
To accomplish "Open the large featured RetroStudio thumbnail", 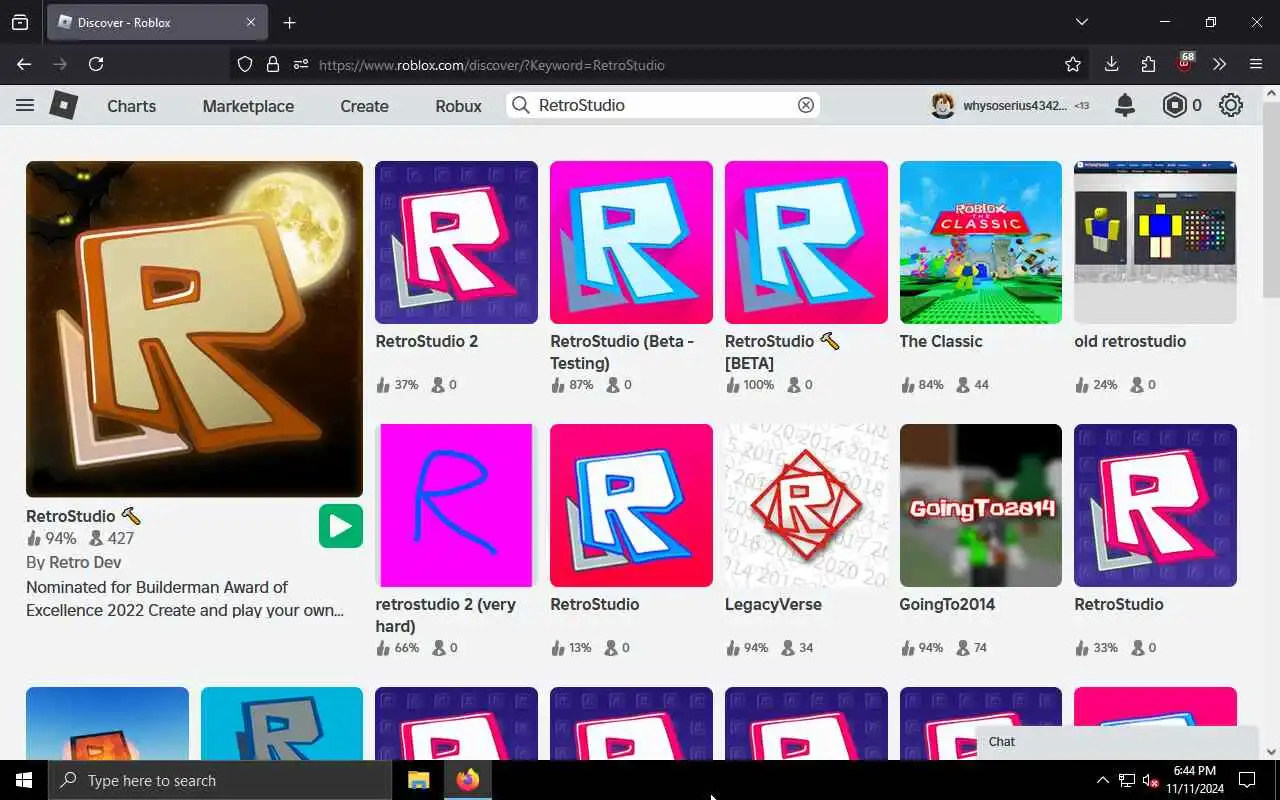I will tap(194, 329).
